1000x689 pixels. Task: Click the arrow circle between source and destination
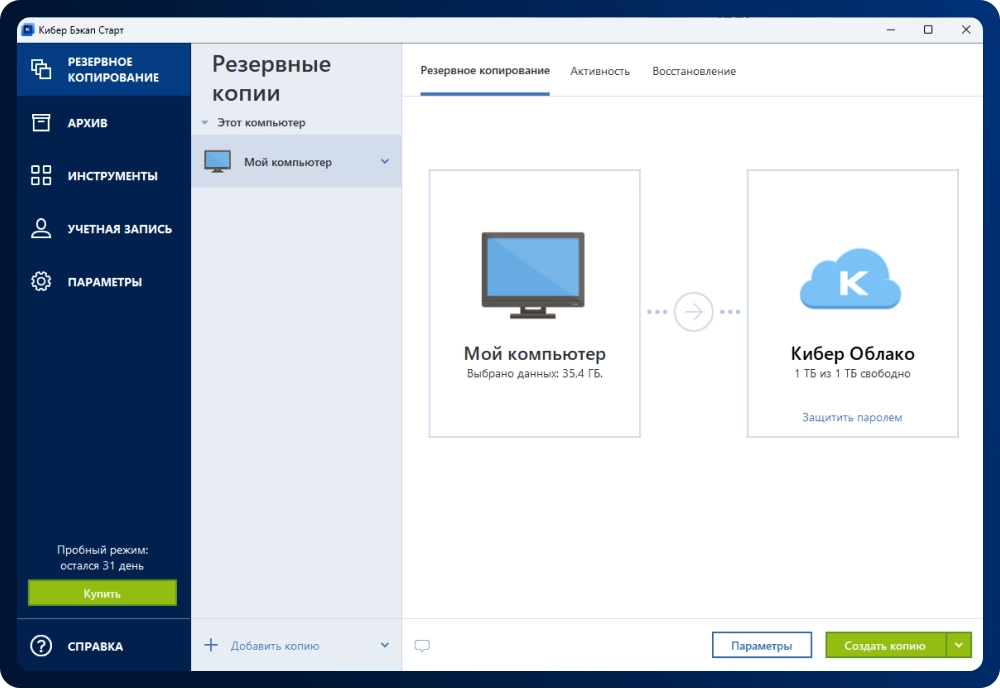pyautogui.click(x=693, y=312)
